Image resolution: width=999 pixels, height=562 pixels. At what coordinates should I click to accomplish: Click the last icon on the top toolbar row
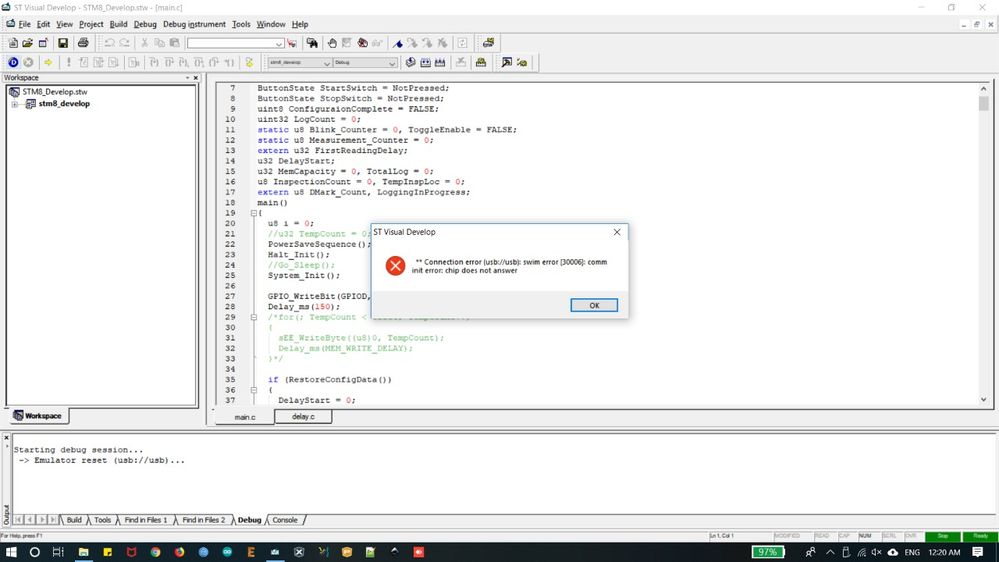[x=488, y=43]
